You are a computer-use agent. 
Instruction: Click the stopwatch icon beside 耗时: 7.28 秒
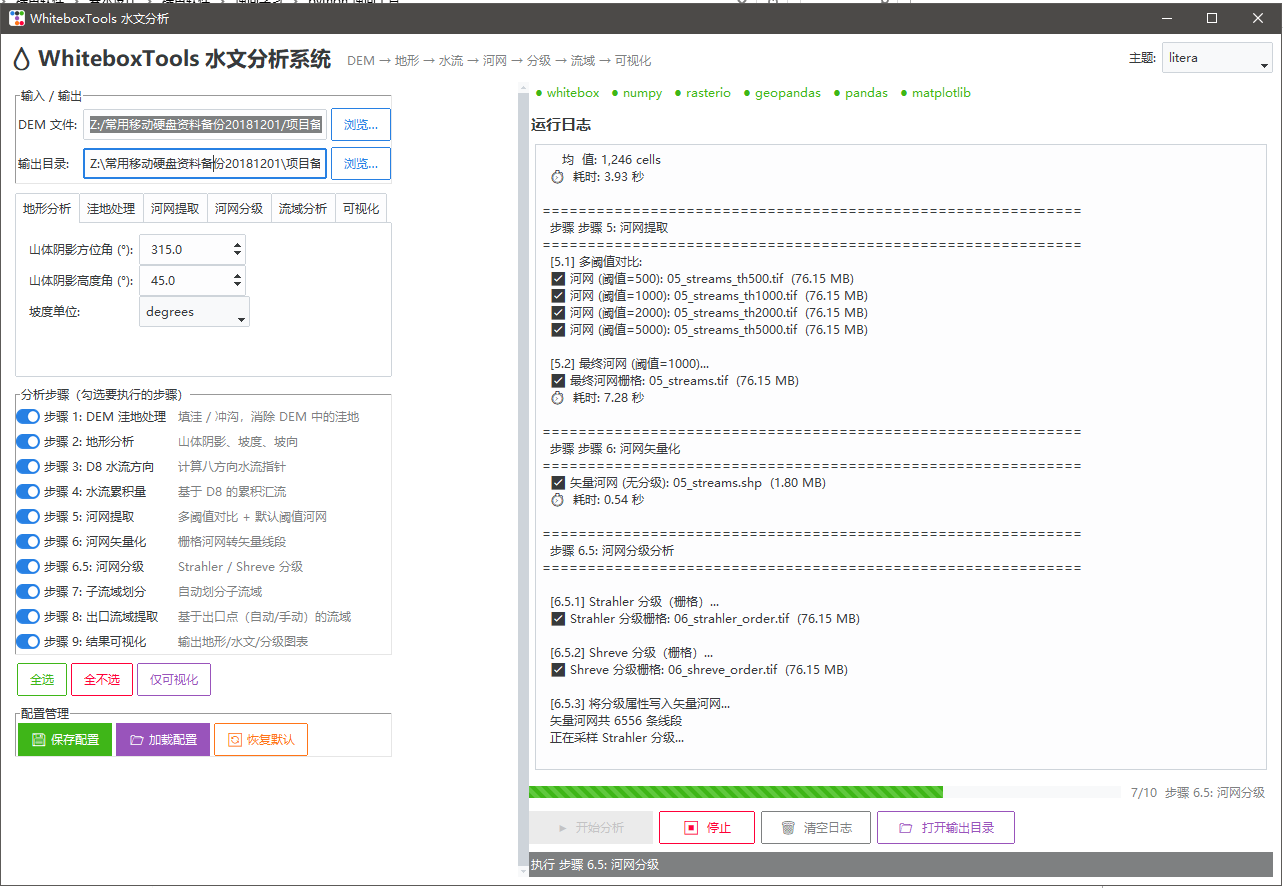(558, 398)
